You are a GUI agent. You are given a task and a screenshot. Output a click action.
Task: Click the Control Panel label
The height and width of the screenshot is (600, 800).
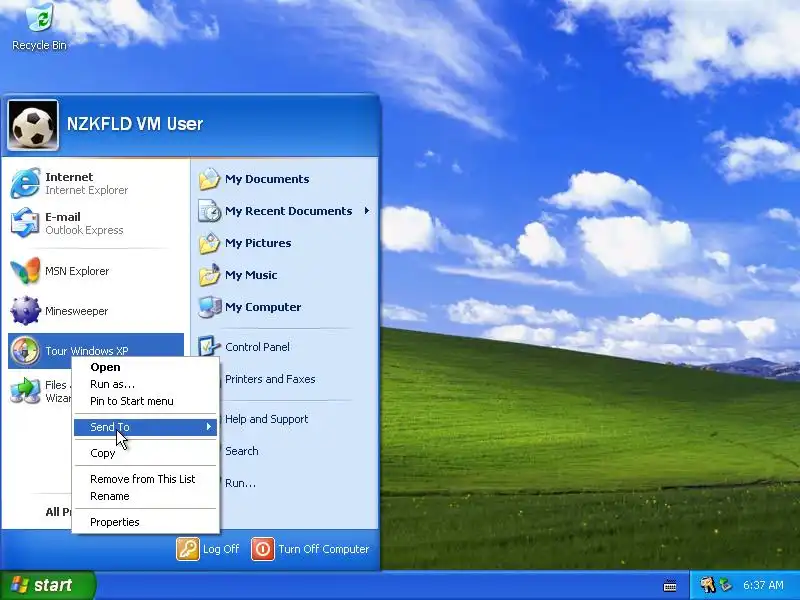[x=257, y=347]
